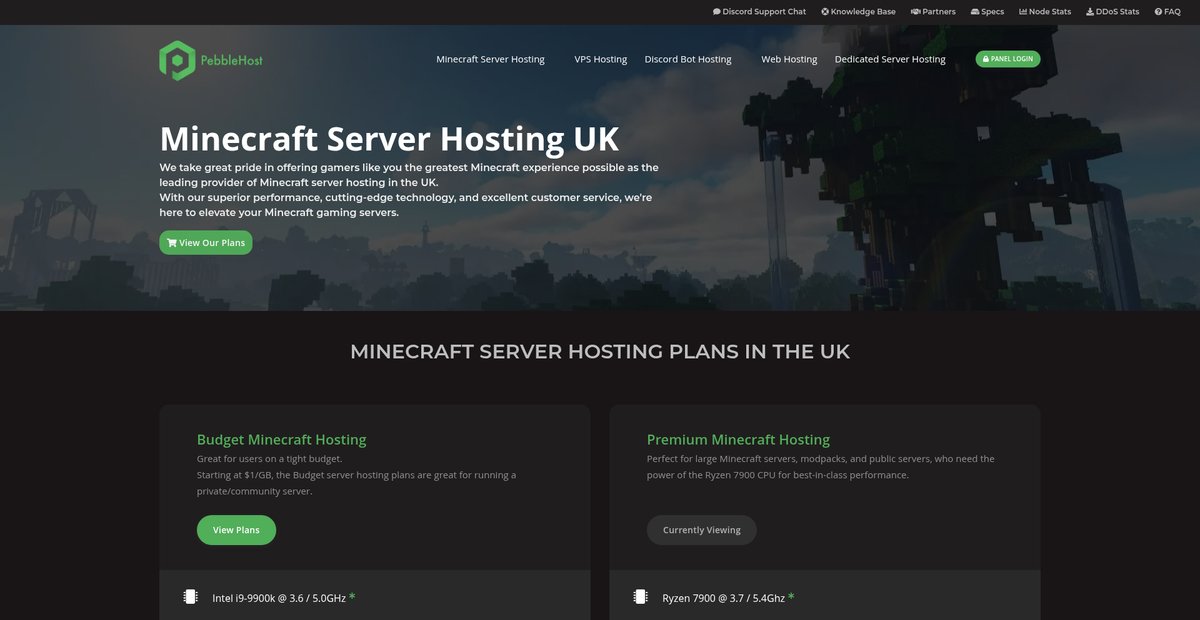Open the VPS Hosting menu item

tap(601, 59)
